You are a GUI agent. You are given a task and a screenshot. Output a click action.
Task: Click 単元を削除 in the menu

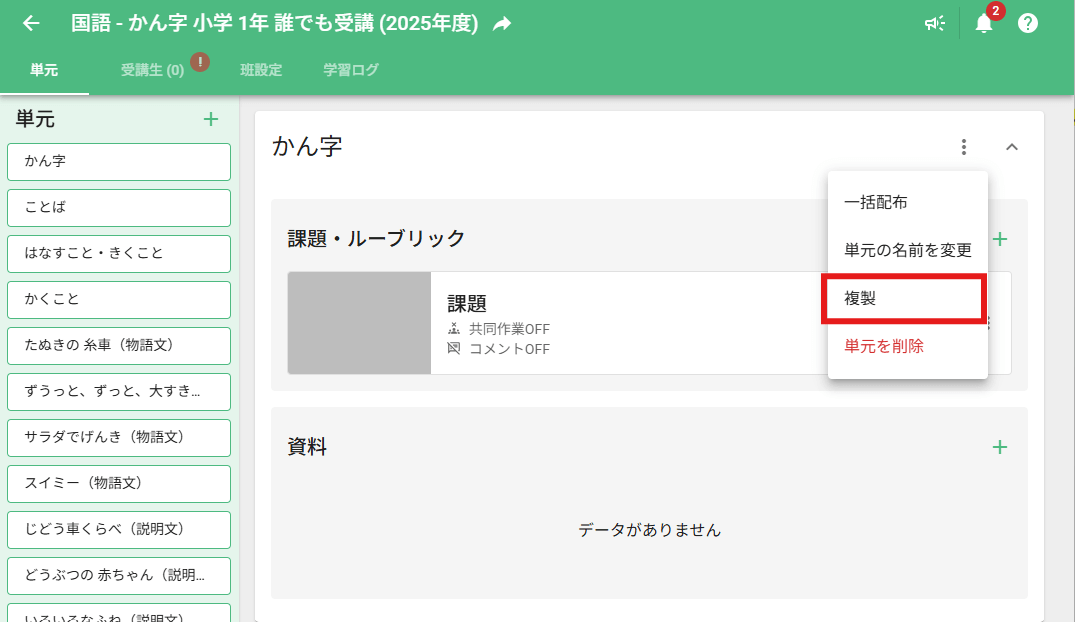click(884, 347)
